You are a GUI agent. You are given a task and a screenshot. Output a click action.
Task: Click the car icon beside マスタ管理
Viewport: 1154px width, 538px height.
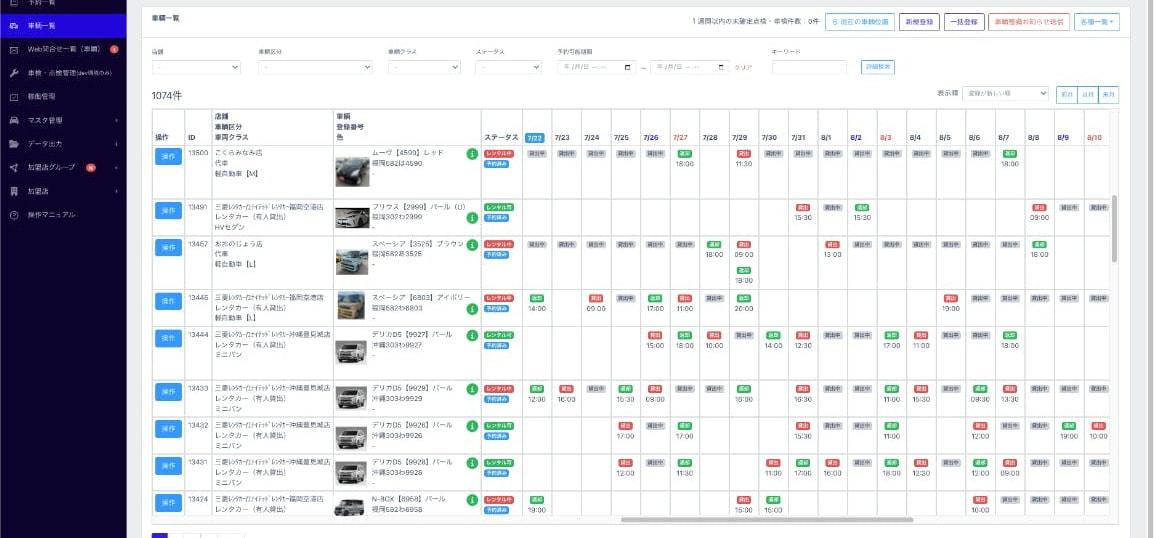(14, 120)
